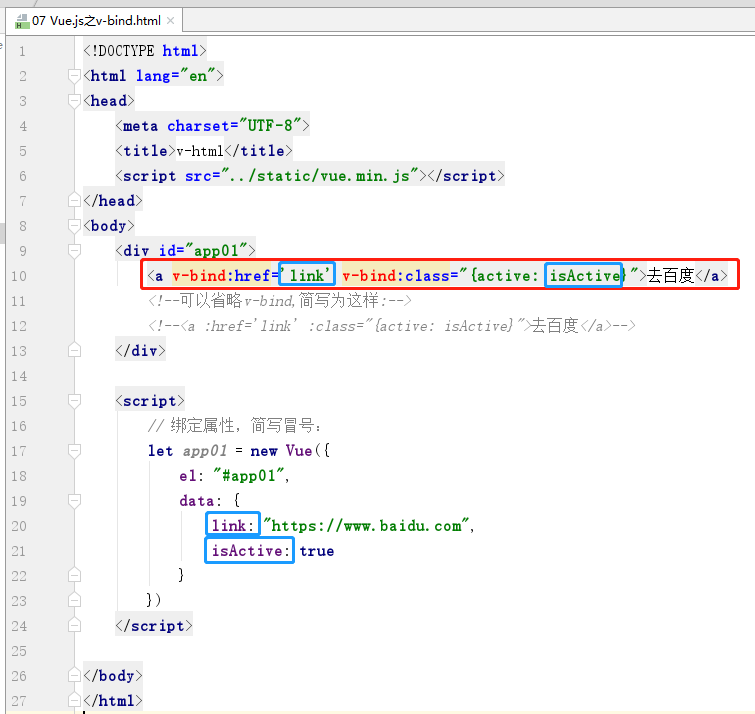The image size is (755, 714).
Task: Collapse the div app01 fold on line 9
Action: pos(74,251)
